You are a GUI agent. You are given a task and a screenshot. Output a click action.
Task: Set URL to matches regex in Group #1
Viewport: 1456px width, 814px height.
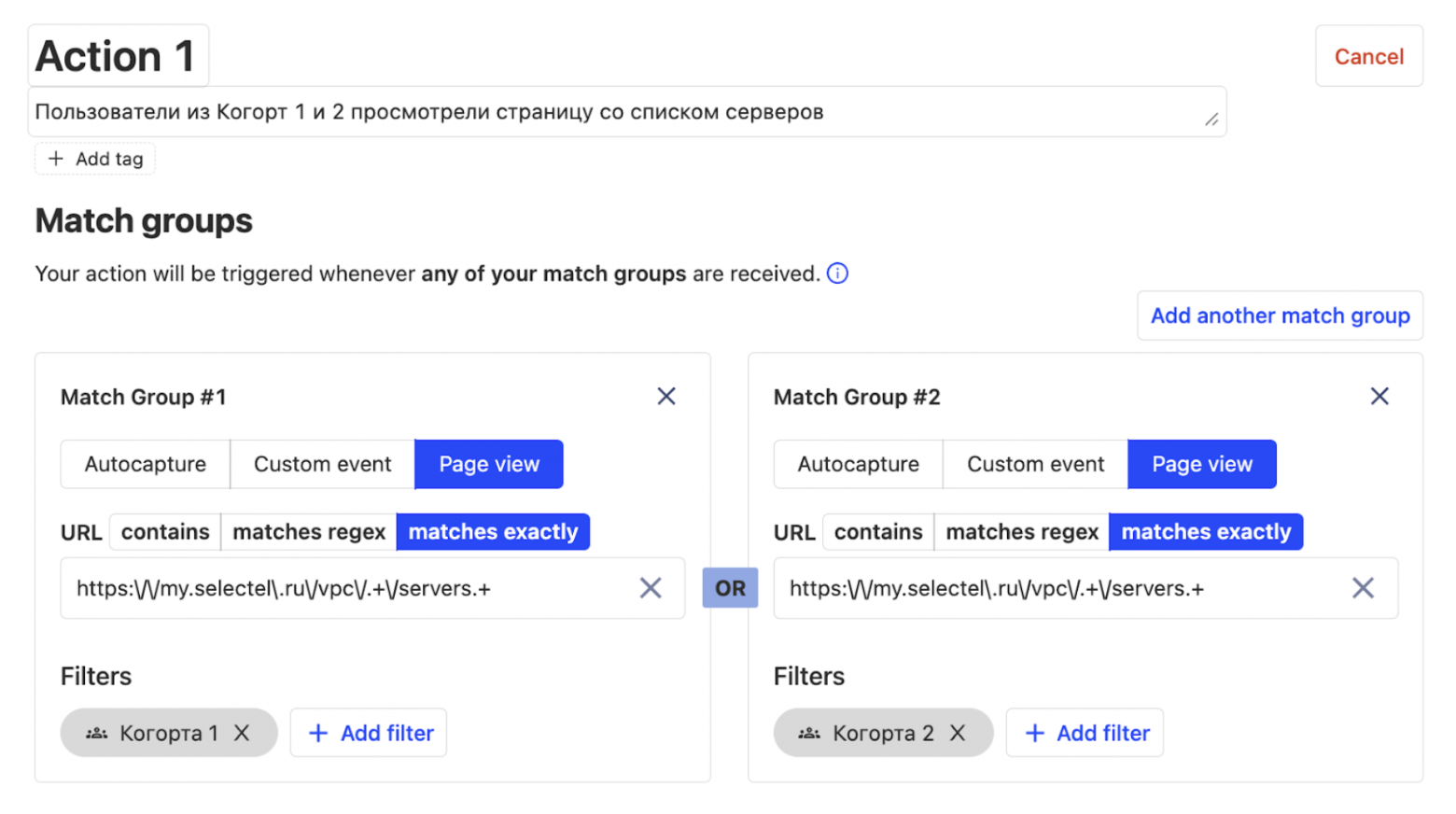tap(309, 532)
